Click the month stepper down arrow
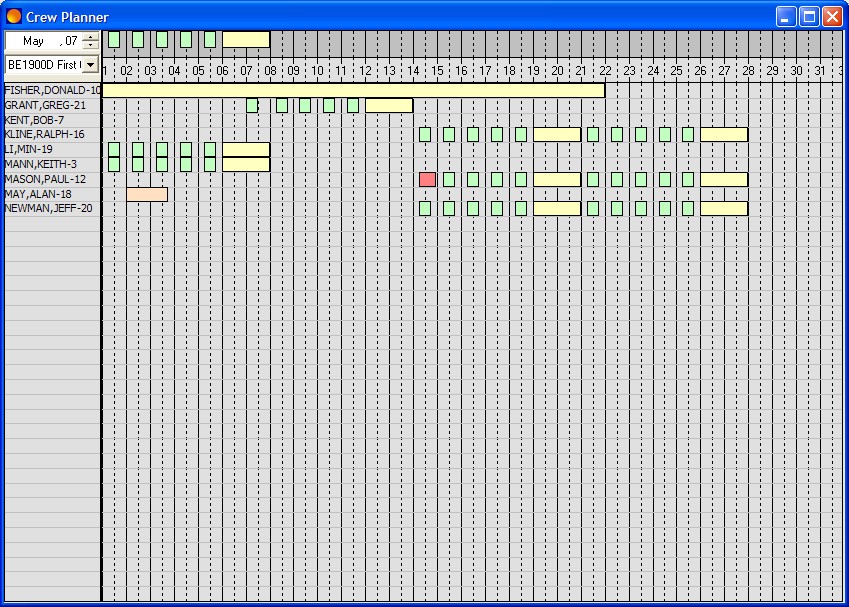This screenshot has width=849, height=607. coord(91,45)
